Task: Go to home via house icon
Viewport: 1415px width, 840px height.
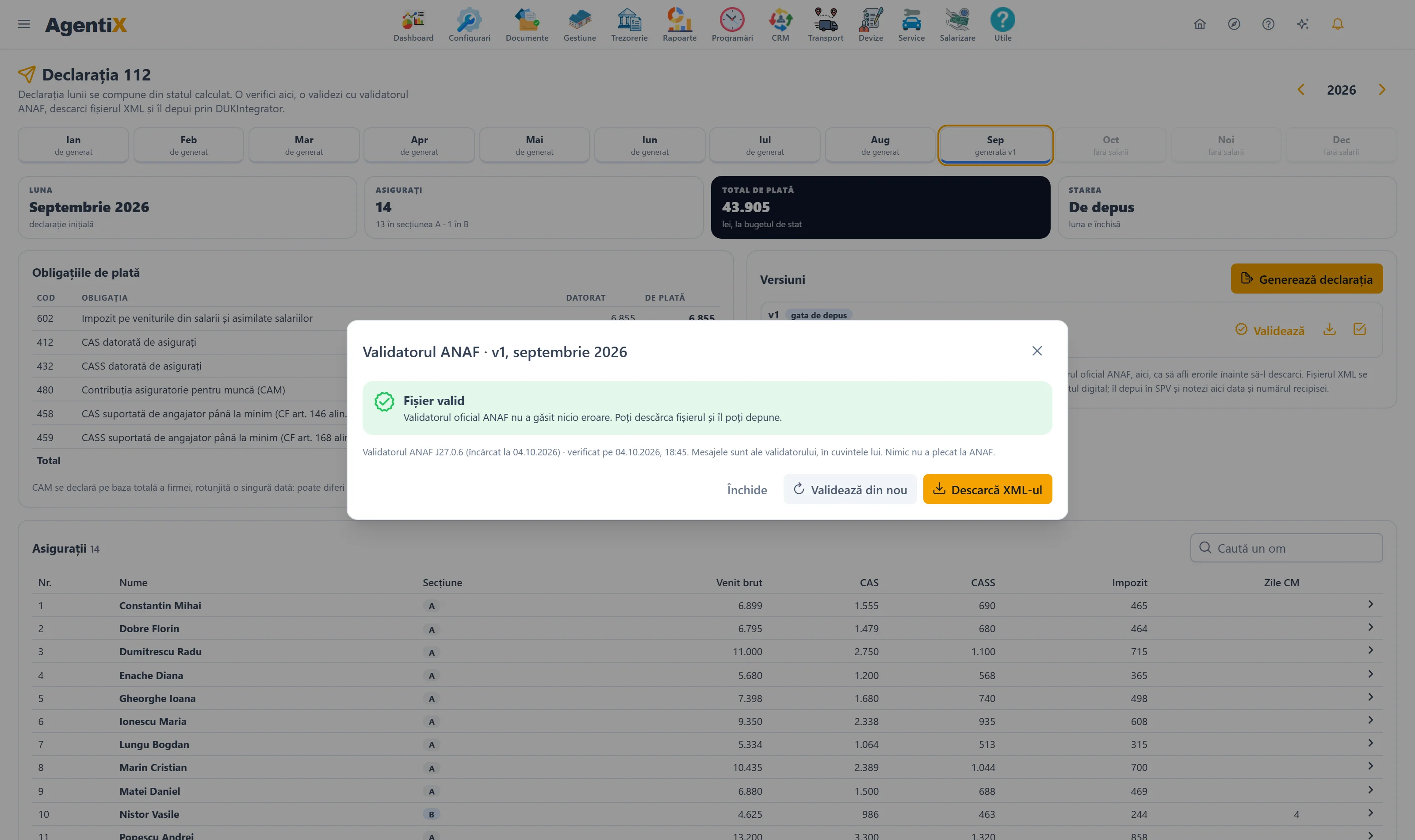Action: pyautogui.click(x=1199, y=24)
